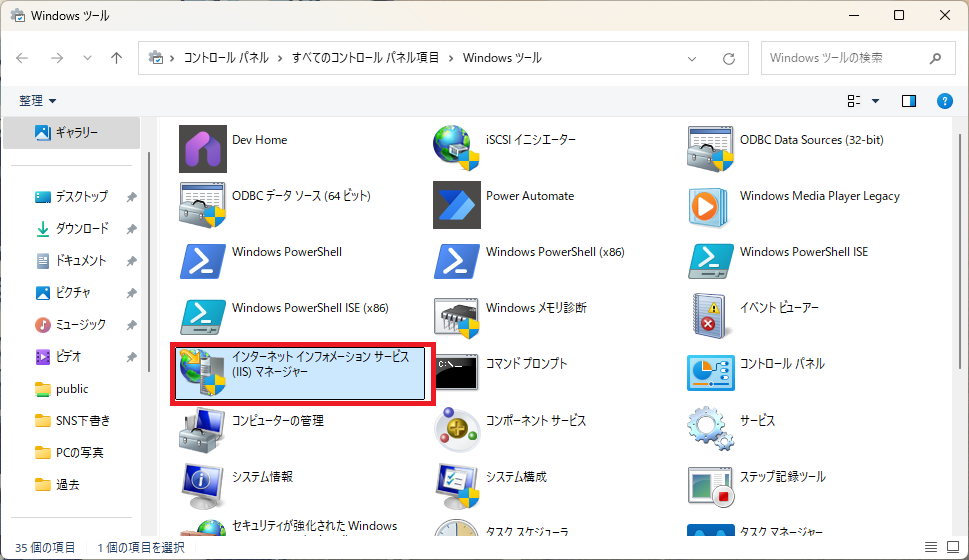
Task: Switch to large icons view in status bar
Action: click(x=953, y=547)
